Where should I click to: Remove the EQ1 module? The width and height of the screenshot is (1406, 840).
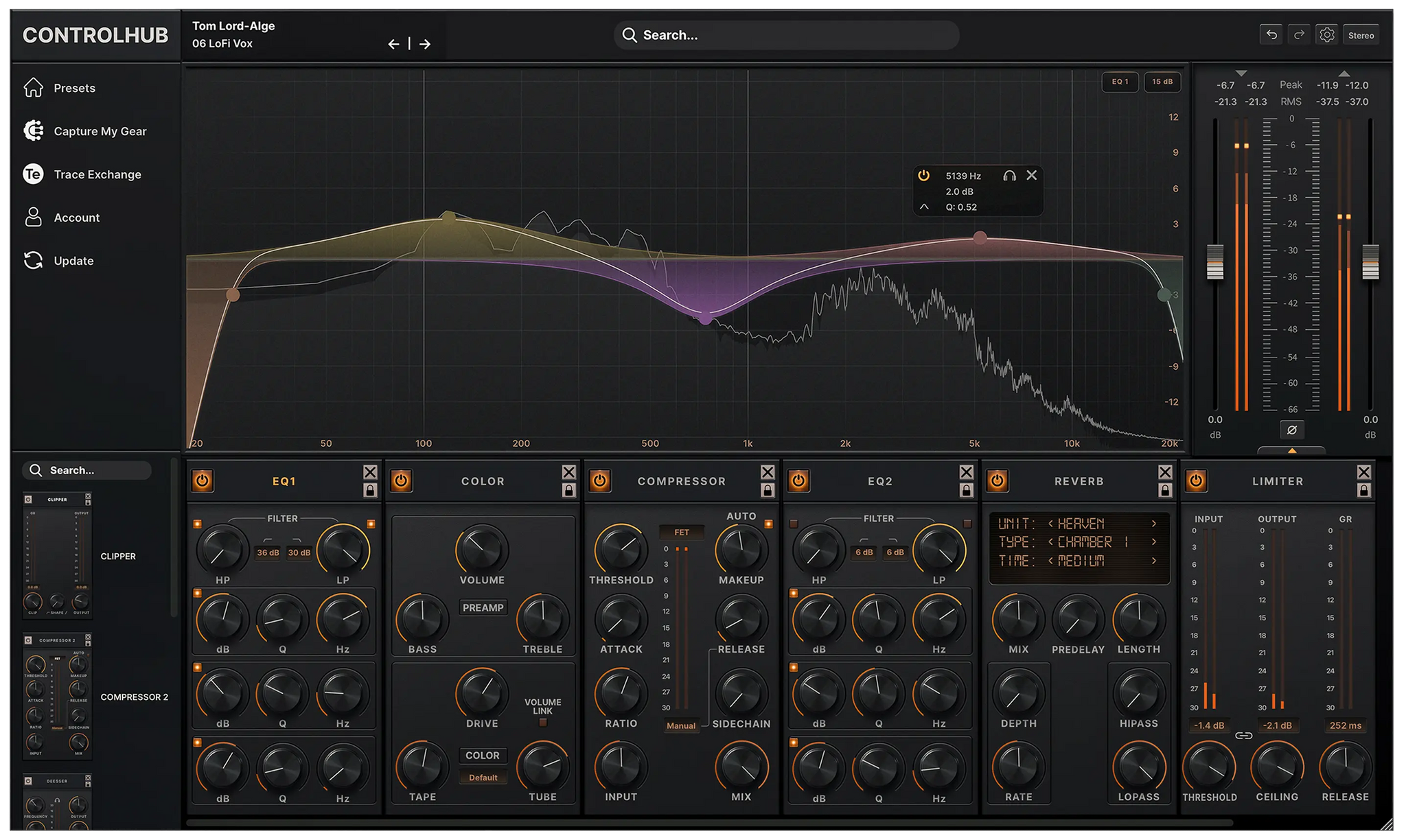coord(370,472)
